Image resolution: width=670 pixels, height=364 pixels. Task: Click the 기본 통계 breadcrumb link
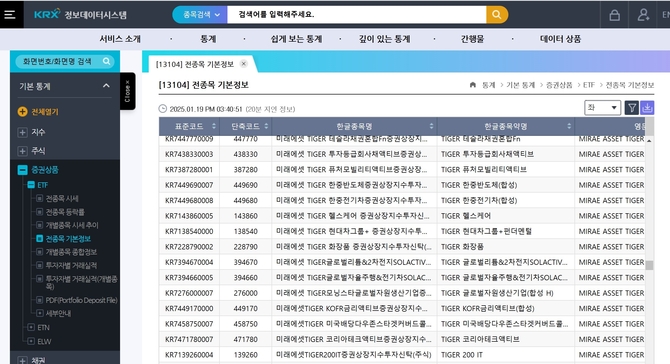tap(520, 85)
